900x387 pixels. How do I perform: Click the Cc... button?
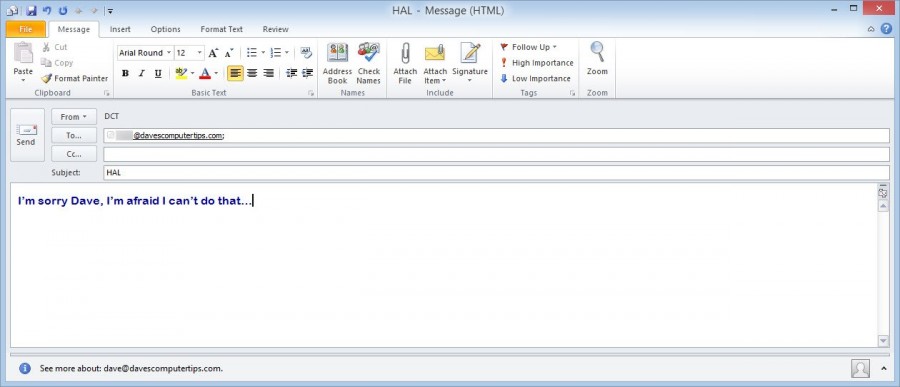(73, 154)
